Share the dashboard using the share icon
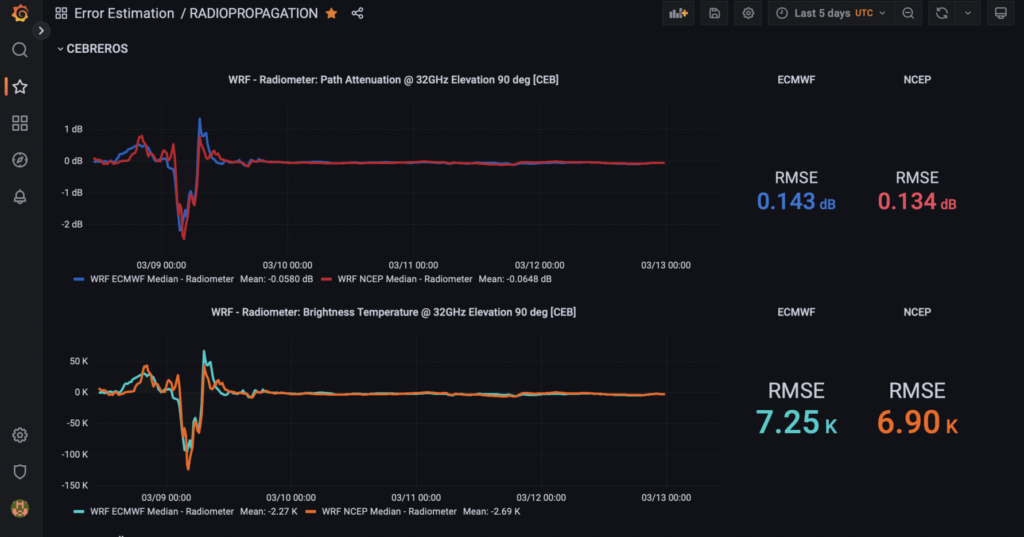This screenshot has width=1024, height=537. [357, 13]
